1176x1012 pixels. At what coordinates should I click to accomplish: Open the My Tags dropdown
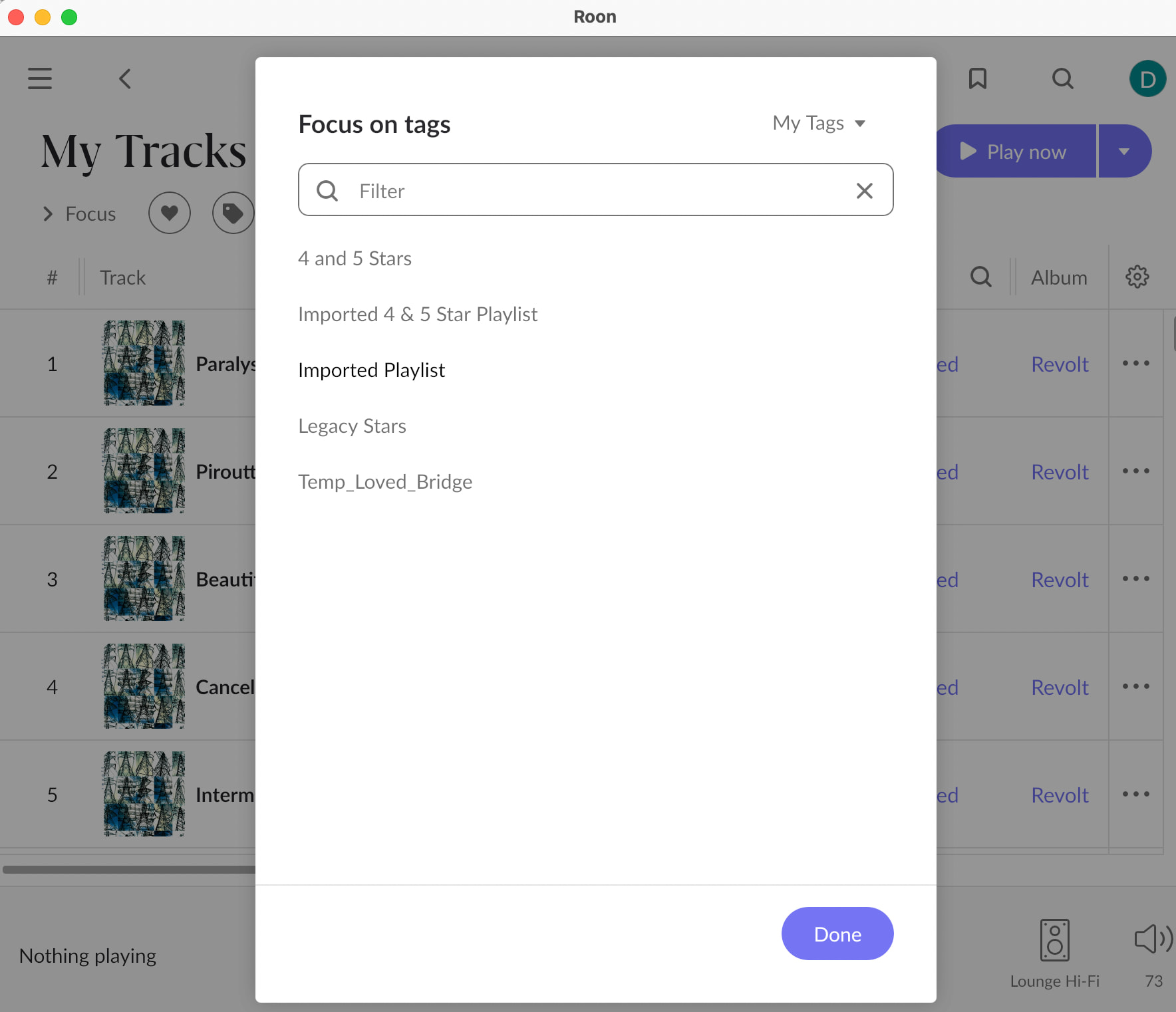[819, 123]
